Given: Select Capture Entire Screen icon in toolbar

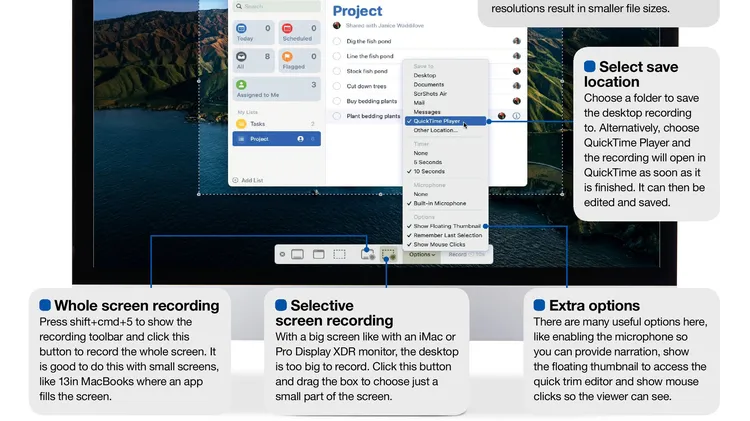Looking at the screenshot, I should [298, 255].
